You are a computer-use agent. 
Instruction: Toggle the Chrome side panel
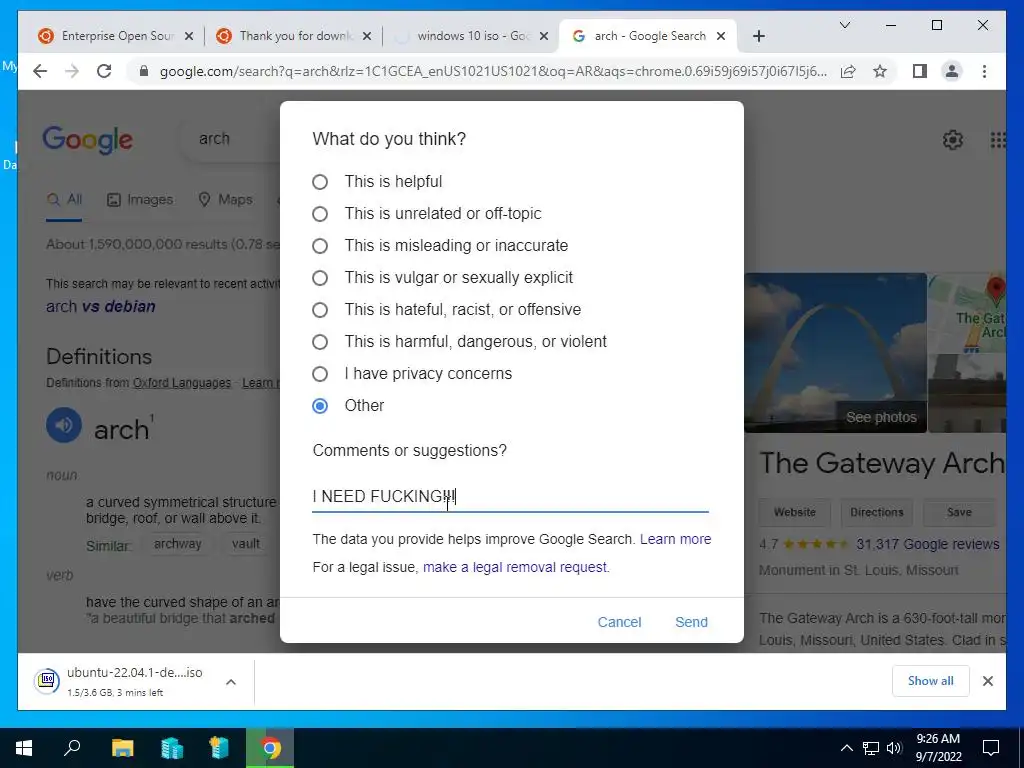(x=920, y=71)
